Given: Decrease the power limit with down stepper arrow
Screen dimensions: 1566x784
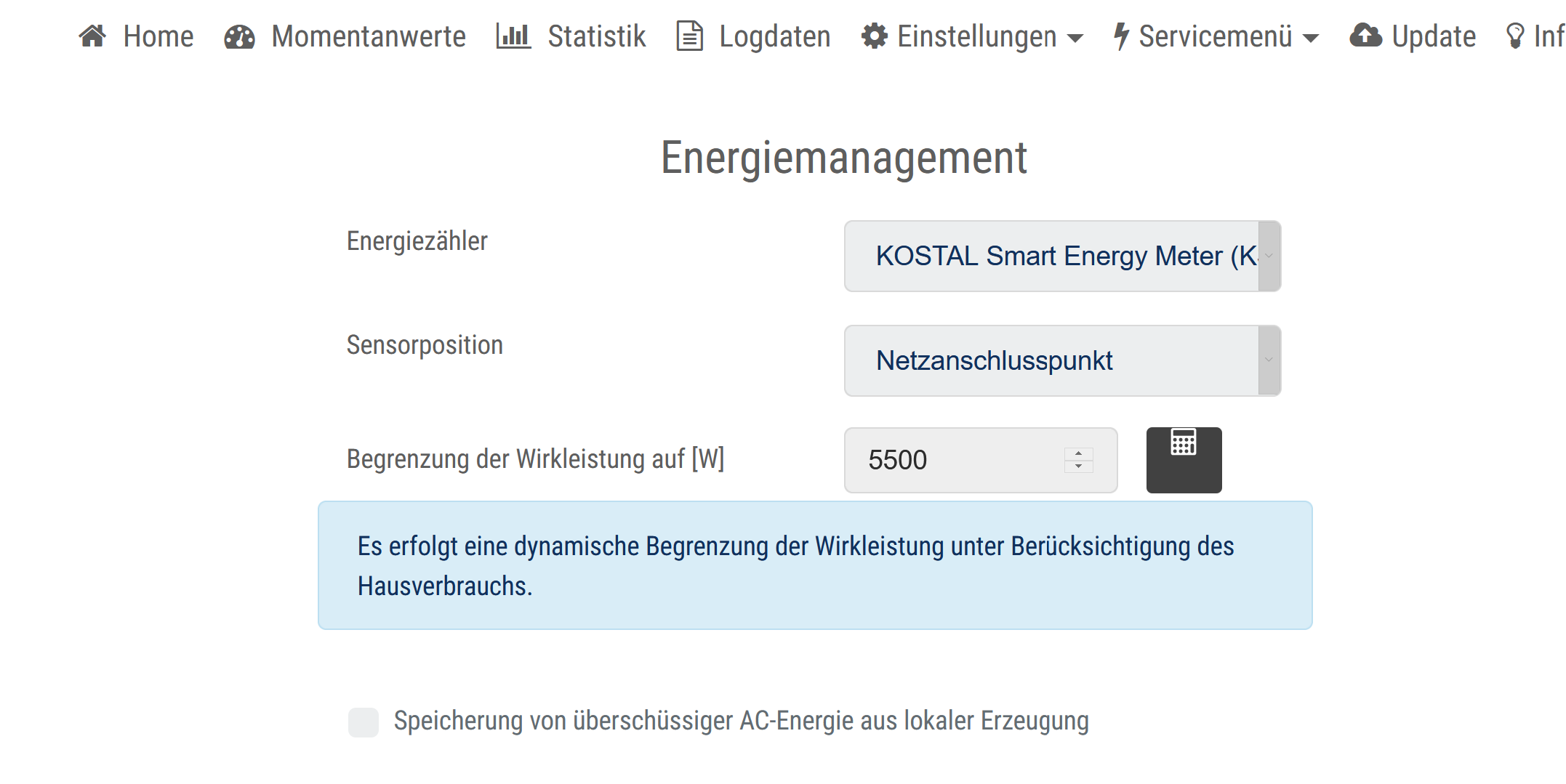Looking at the screenshot, I should tap(1079, 466).
